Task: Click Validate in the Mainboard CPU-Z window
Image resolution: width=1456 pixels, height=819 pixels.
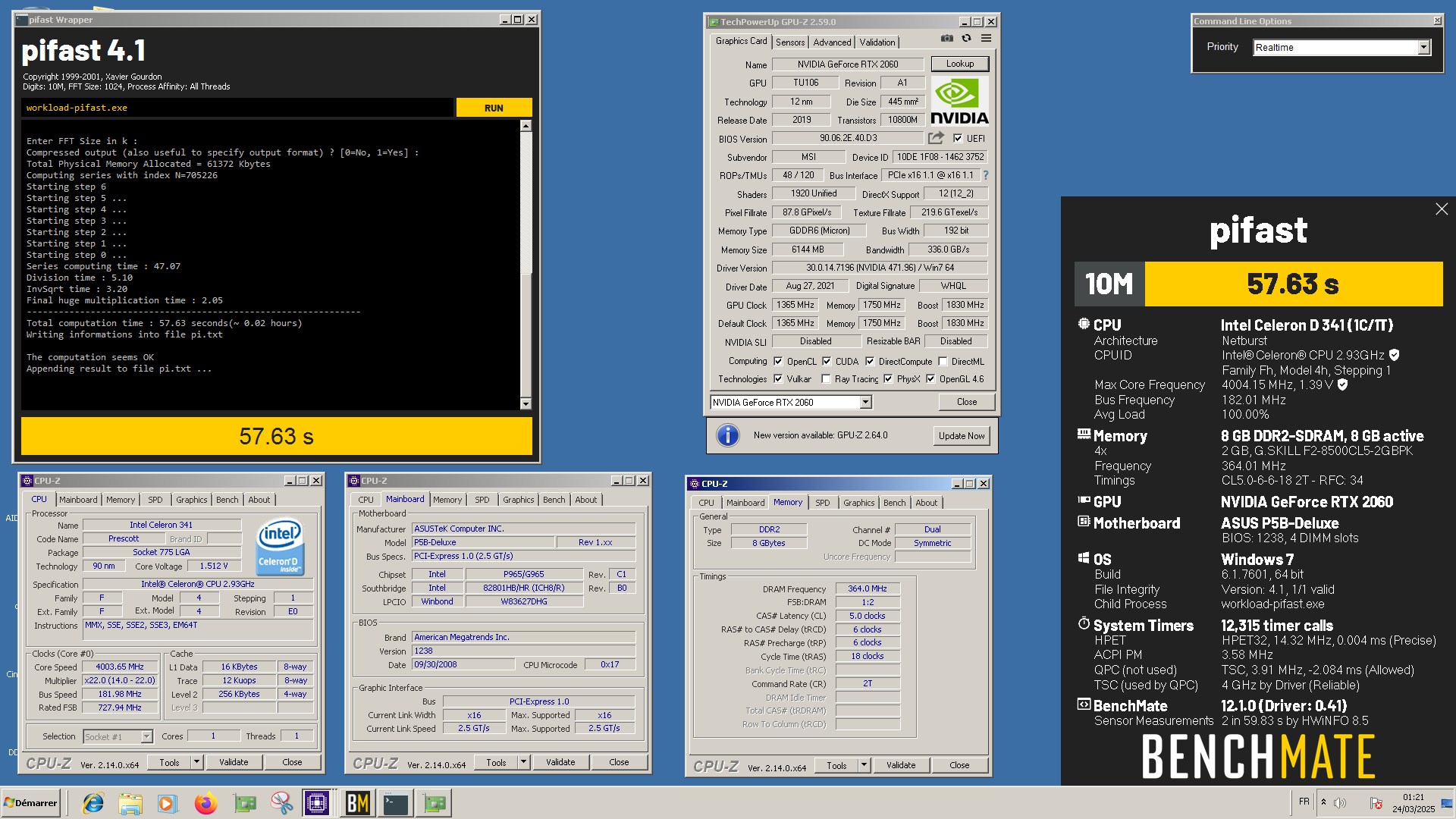Action: (x=560, y=762)
